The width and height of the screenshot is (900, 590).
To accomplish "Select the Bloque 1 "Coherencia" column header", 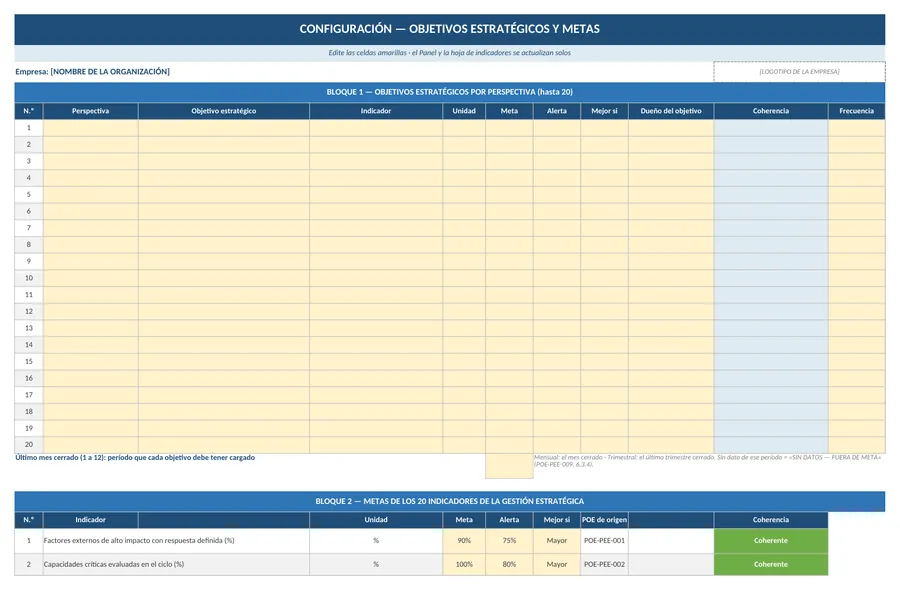I will click(771, 111).
